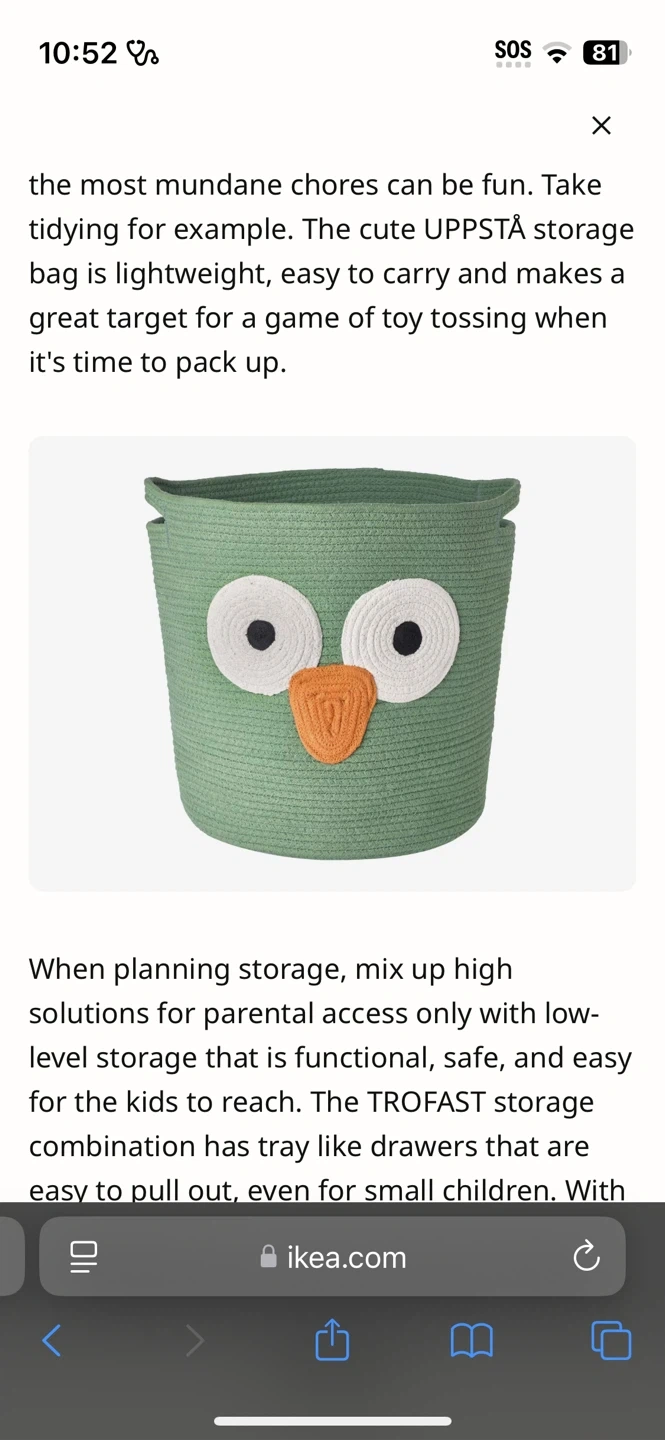Tap the battery level indicator showing 81
The height and width of the screenshot is (1440, 665).
(605, 53)
